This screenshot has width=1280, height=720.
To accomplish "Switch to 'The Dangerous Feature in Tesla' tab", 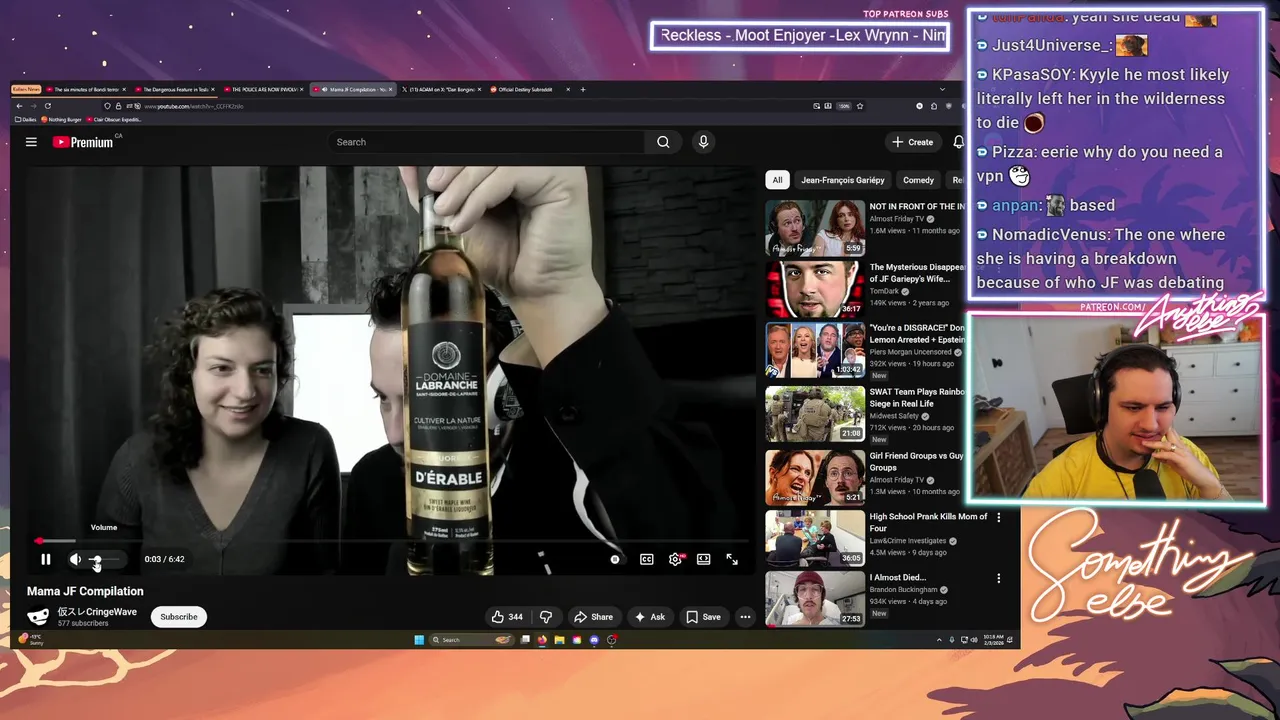I will (178, 89).
